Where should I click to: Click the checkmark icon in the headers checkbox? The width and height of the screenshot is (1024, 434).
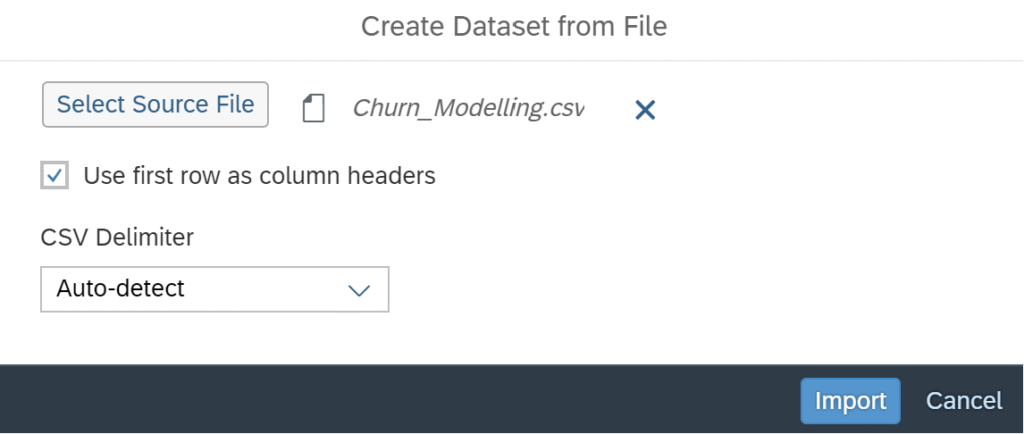point(55,176)
